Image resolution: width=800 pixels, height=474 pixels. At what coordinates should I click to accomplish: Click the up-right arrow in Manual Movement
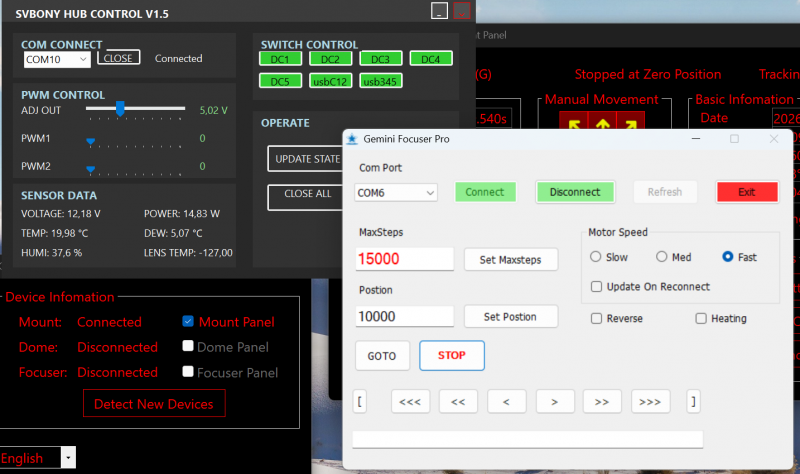coord(631,122)
